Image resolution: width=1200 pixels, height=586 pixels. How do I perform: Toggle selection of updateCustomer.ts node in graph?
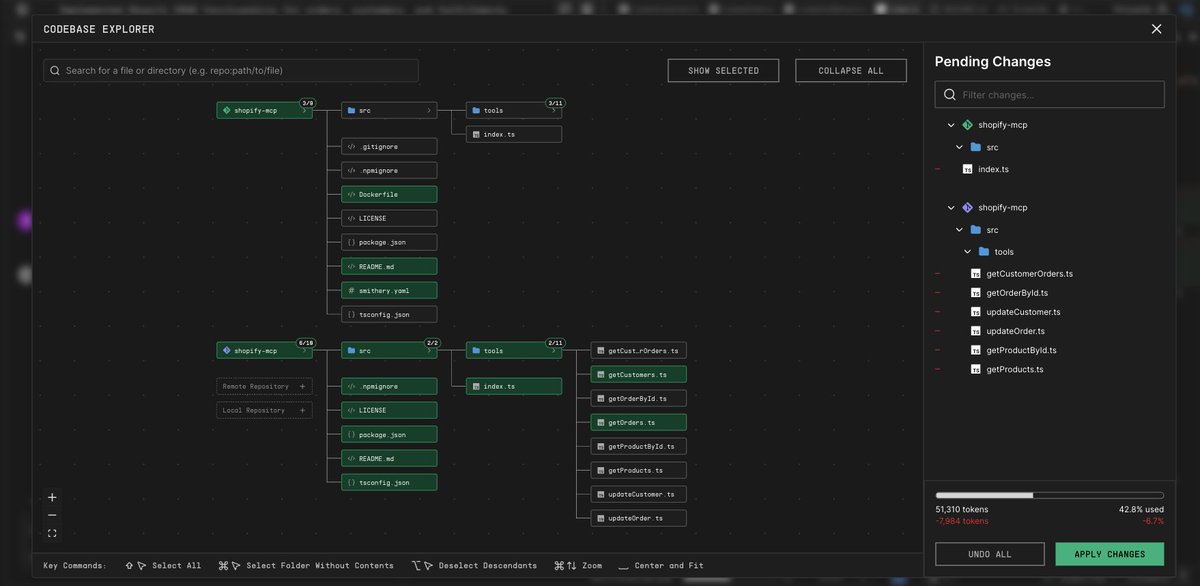[639, 494]
